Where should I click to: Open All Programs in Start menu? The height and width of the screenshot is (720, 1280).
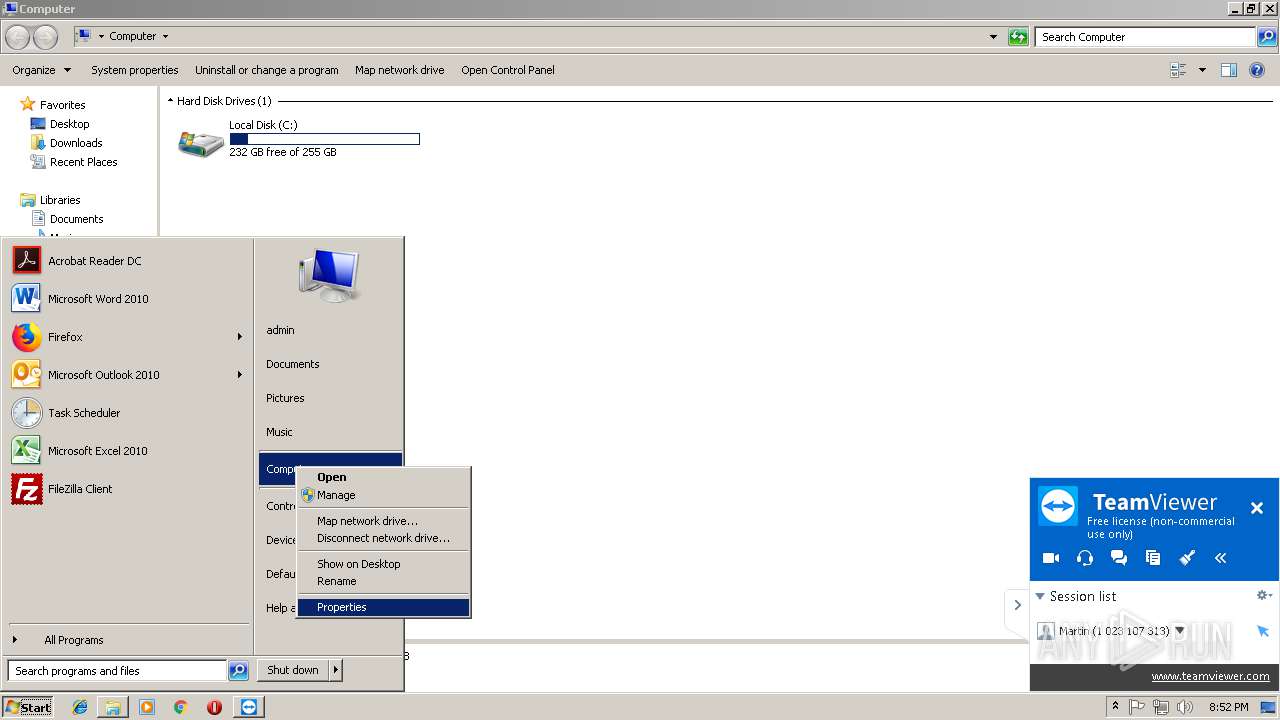tap(73, 640)
